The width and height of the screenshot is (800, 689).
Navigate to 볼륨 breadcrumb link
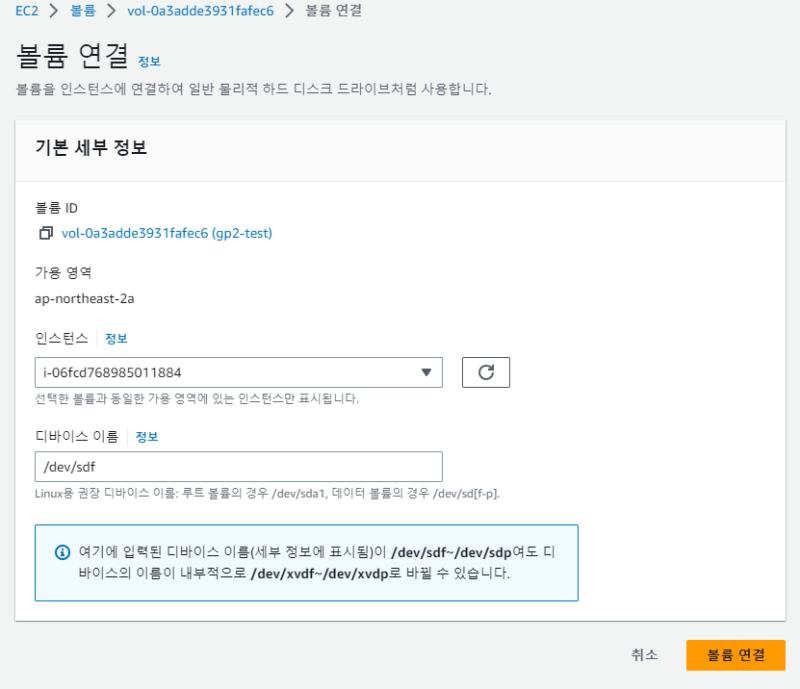point(83,11)
